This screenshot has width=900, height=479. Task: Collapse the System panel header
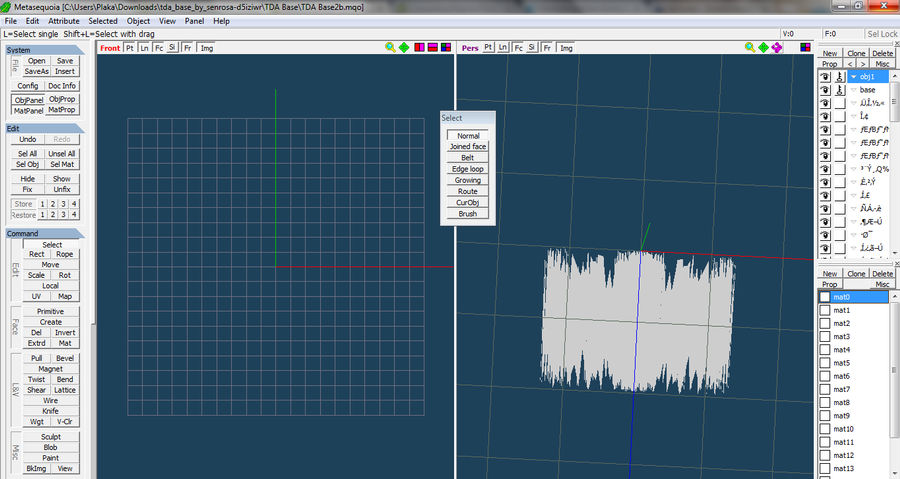tap(45, 50)
